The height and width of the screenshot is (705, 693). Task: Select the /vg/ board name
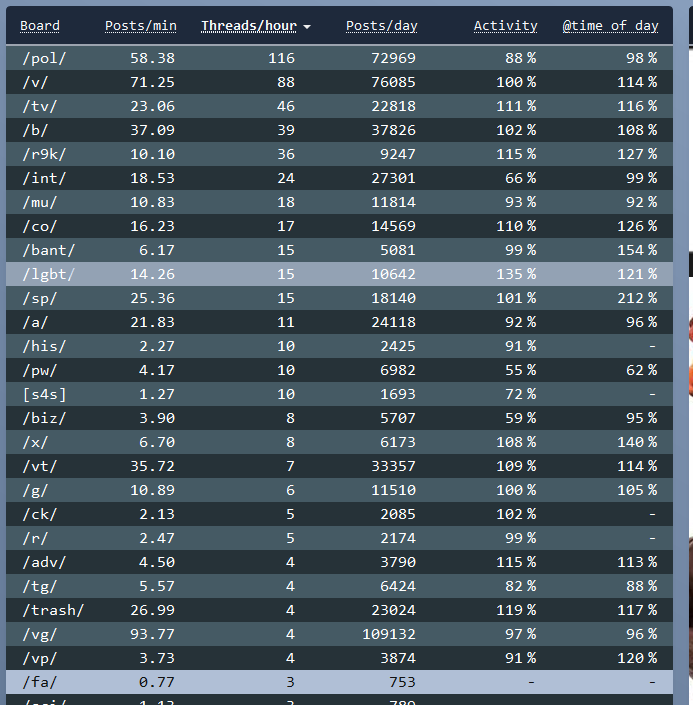(x=40, y=634)
